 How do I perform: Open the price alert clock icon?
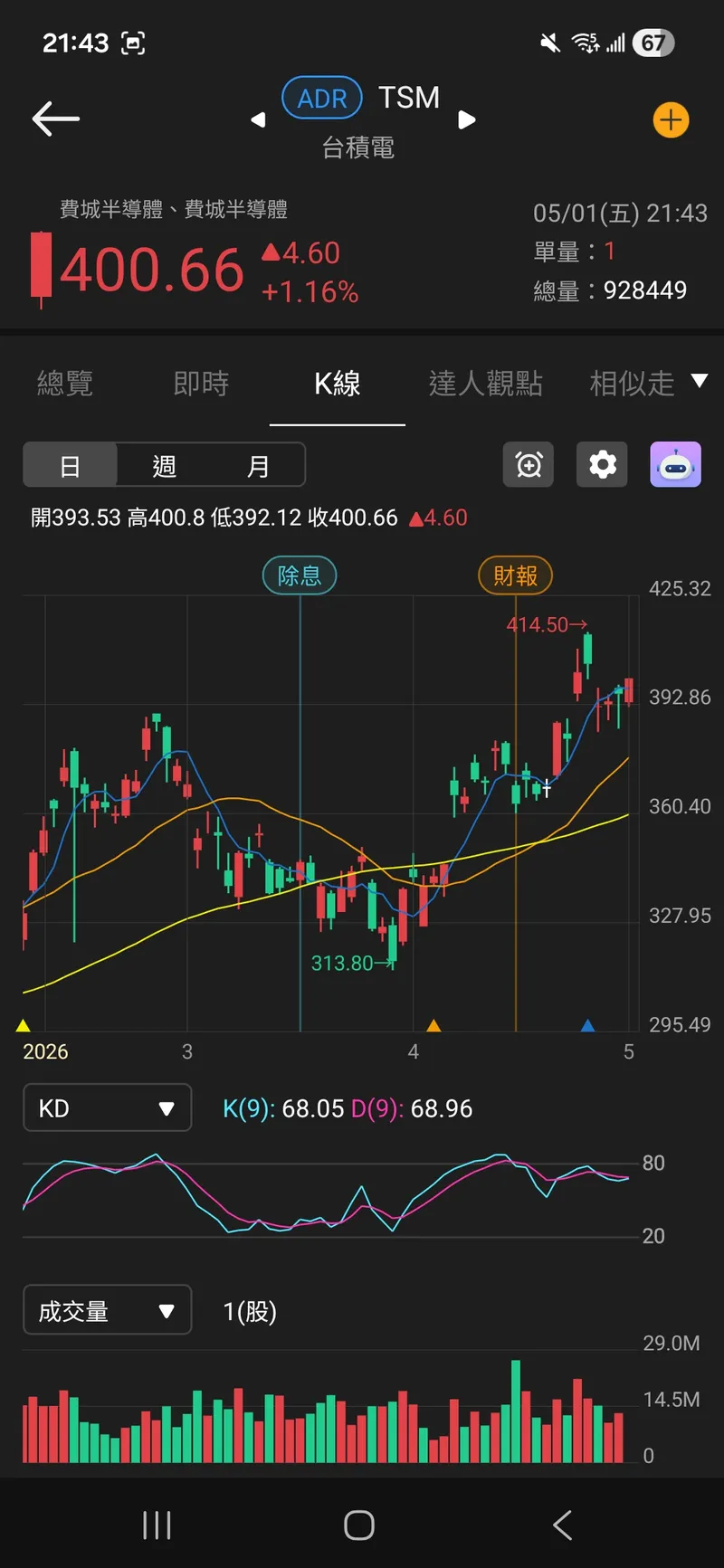coord(529,464)
